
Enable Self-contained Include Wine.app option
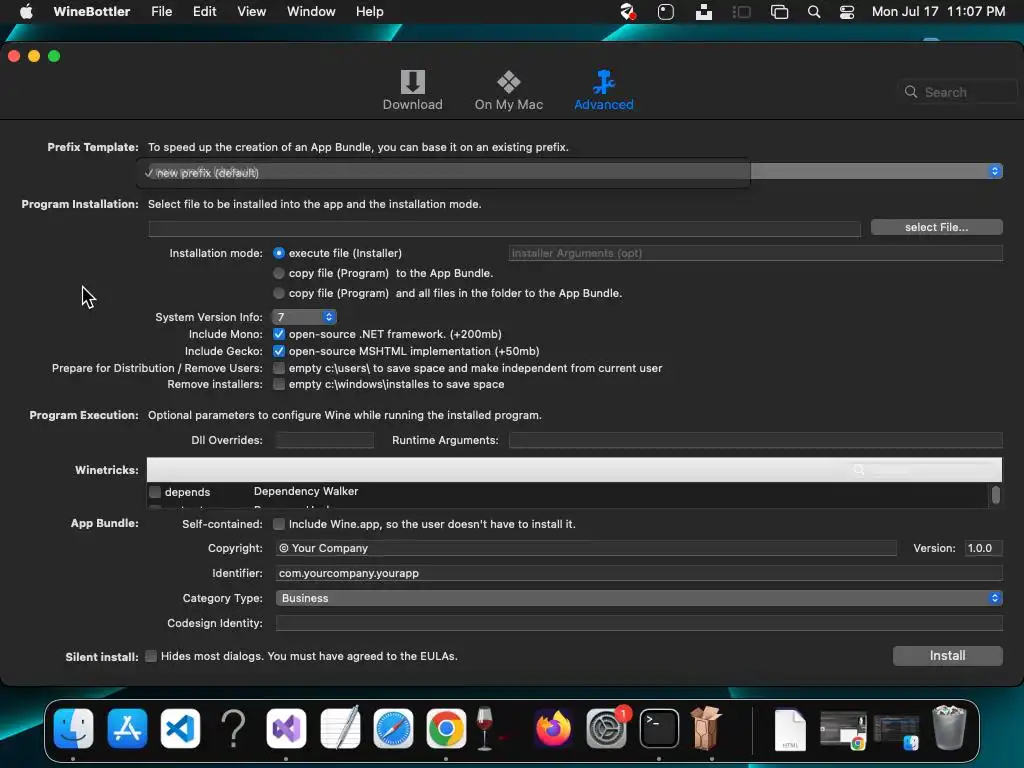pyautogui.click(x=279, y=524)
